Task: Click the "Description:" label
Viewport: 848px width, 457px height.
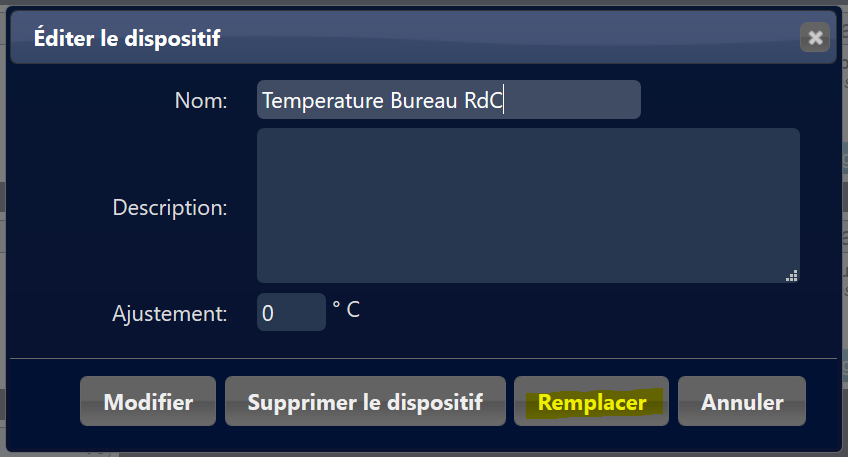Action: pyautogui.click(x=170, y=208)
